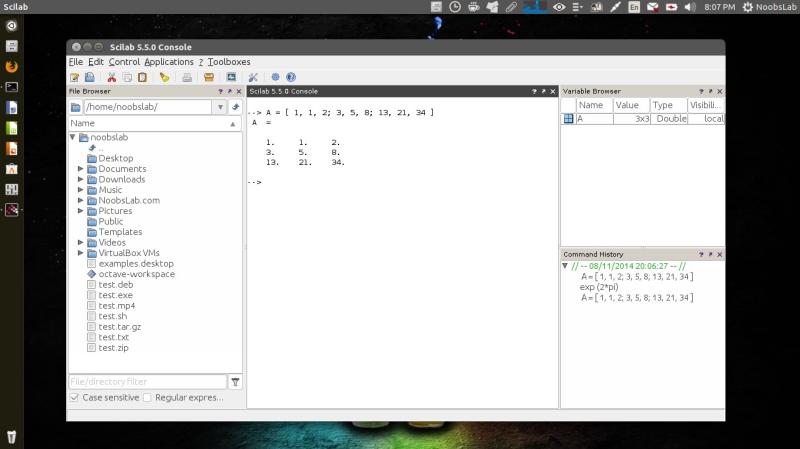Click the Visibili... column header
This screenshot has height=449, width=800.
pos(706,105)
